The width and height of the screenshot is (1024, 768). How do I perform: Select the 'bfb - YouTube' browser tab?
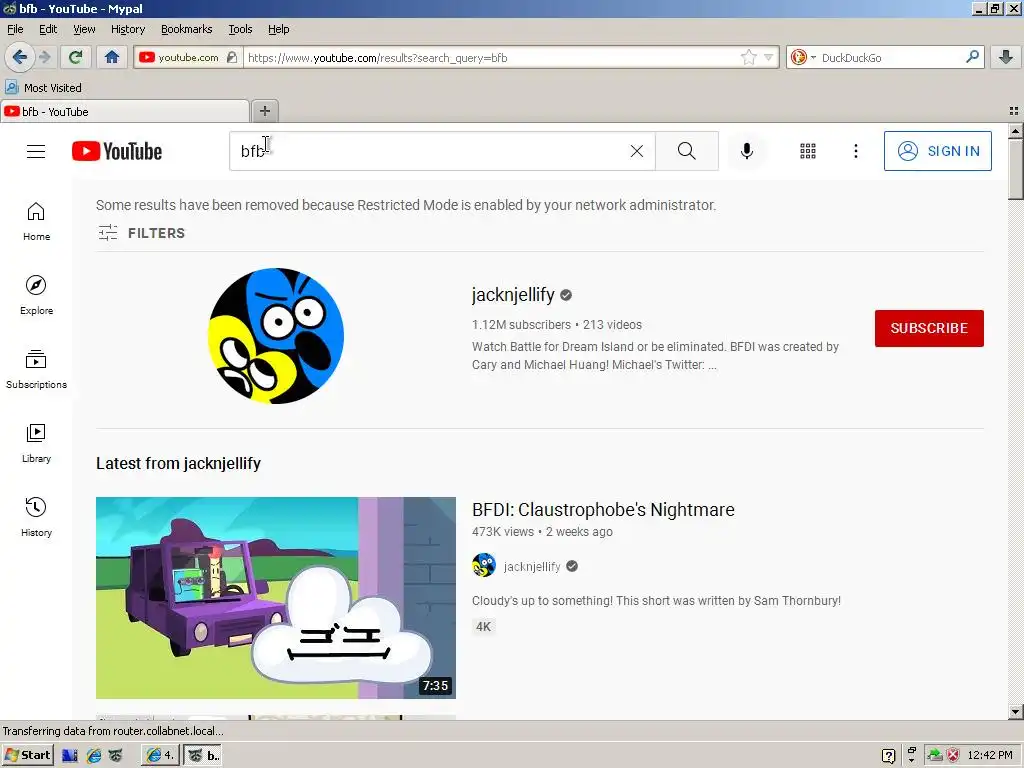[124, 112]
